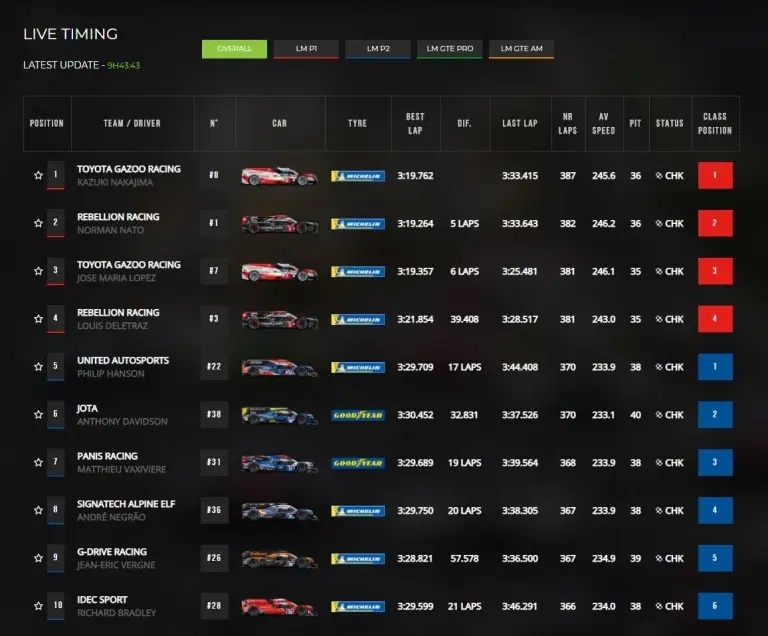Star the Toyota Gazoo Racing #8 row

(x=38, y=176)
